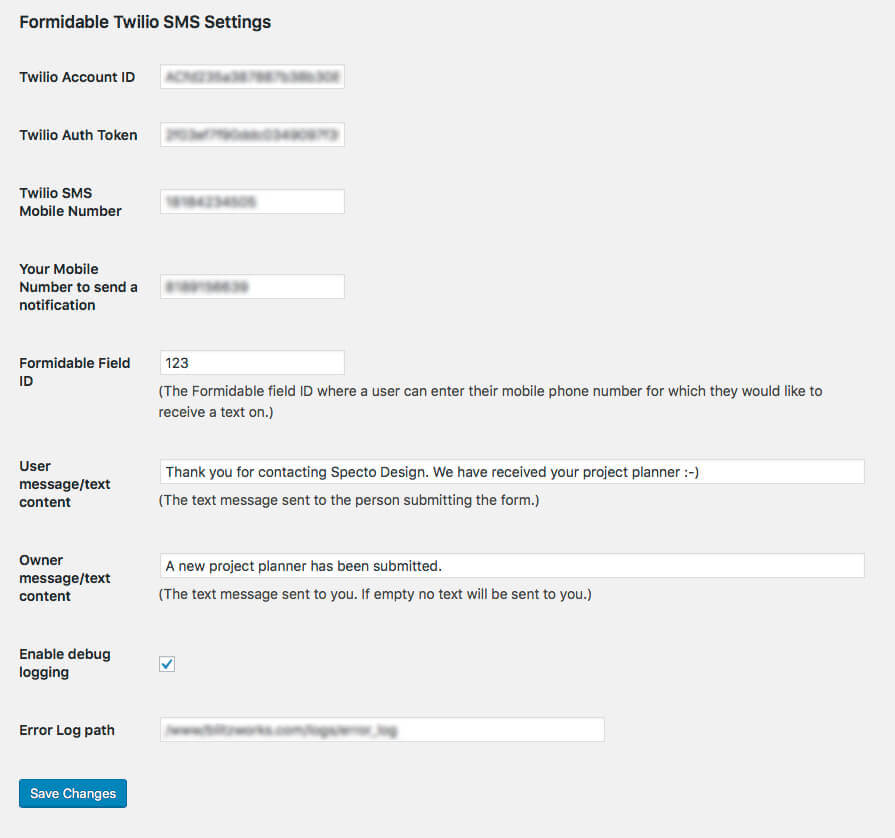The height and width of the screenshot is (838, 895).
Task: Select the Twilio SMS Mobile Number field
Action: [x=252, y=202]
